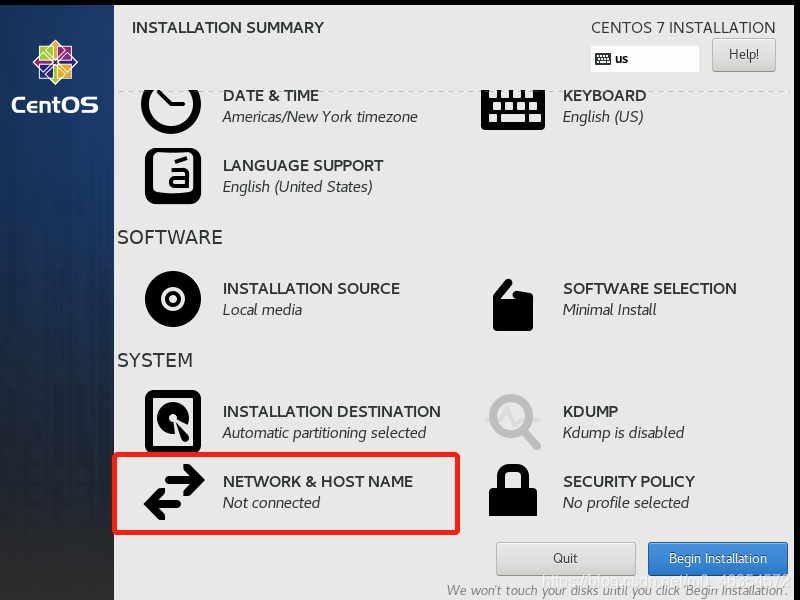Open the Security Policy padlock icon

513,490
